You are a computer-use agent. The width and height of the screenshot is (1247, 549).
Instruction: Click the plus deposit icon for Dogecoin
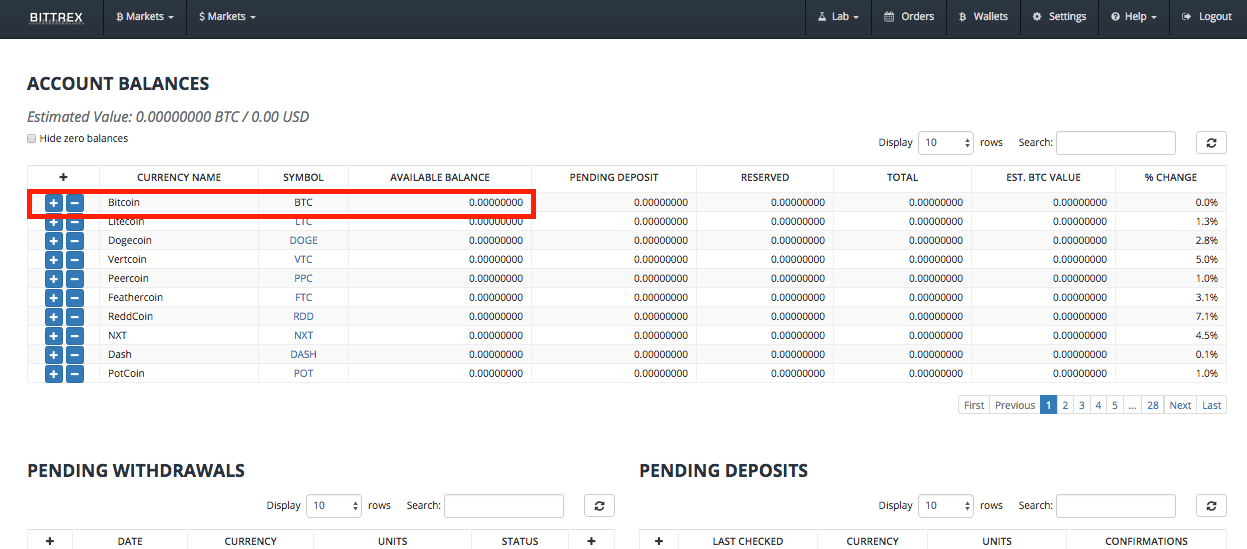(54, 241)
